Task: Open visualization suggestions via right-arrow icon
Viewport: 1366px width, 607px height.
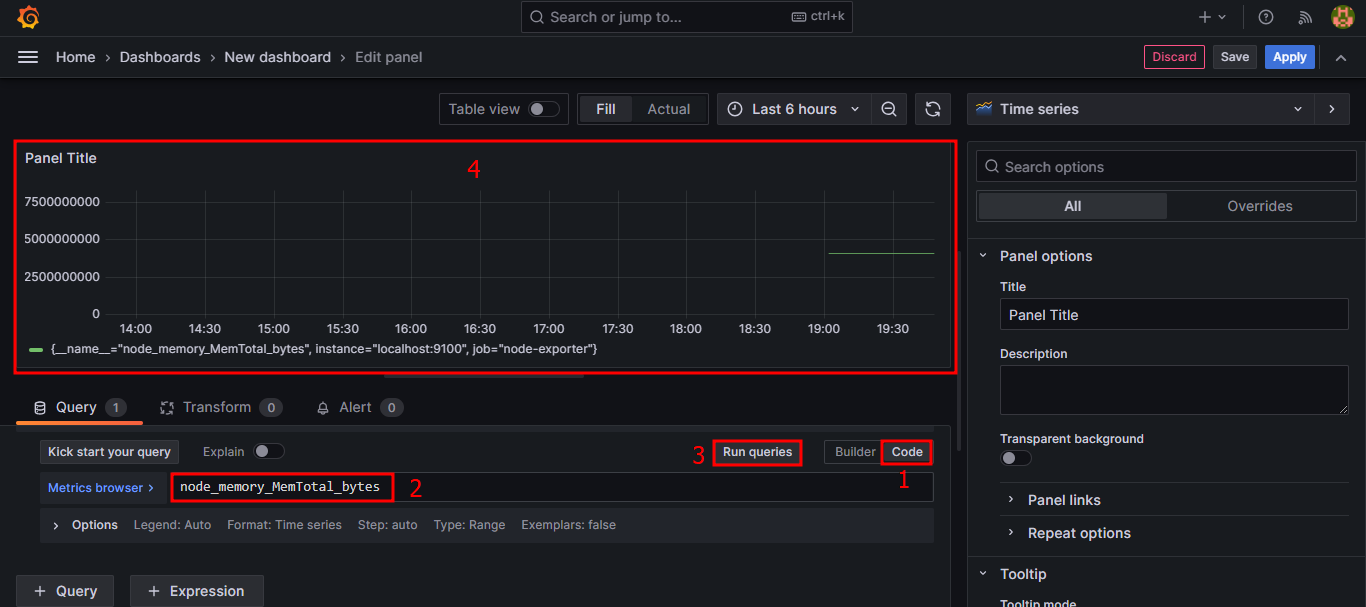Action: coord(1332,109)
